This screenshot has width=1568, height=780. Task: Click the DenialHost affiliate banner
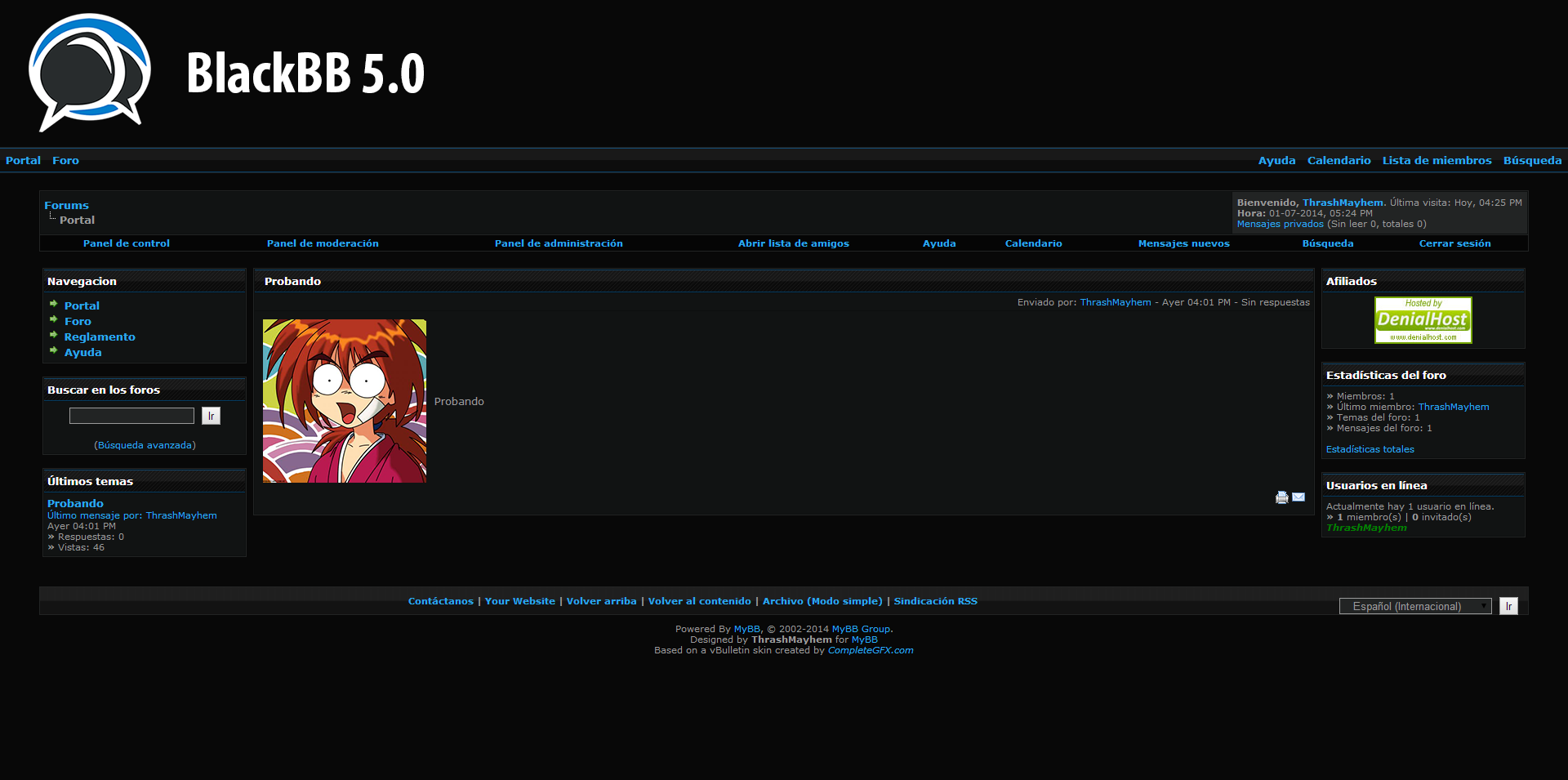pos(1423,320)
